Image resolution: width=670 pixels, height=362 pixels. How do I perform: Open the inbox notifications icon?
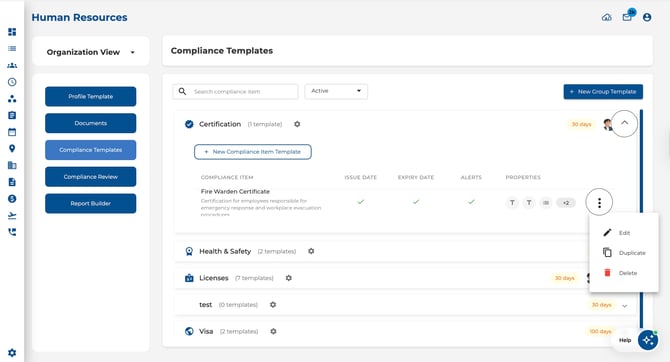627,17
